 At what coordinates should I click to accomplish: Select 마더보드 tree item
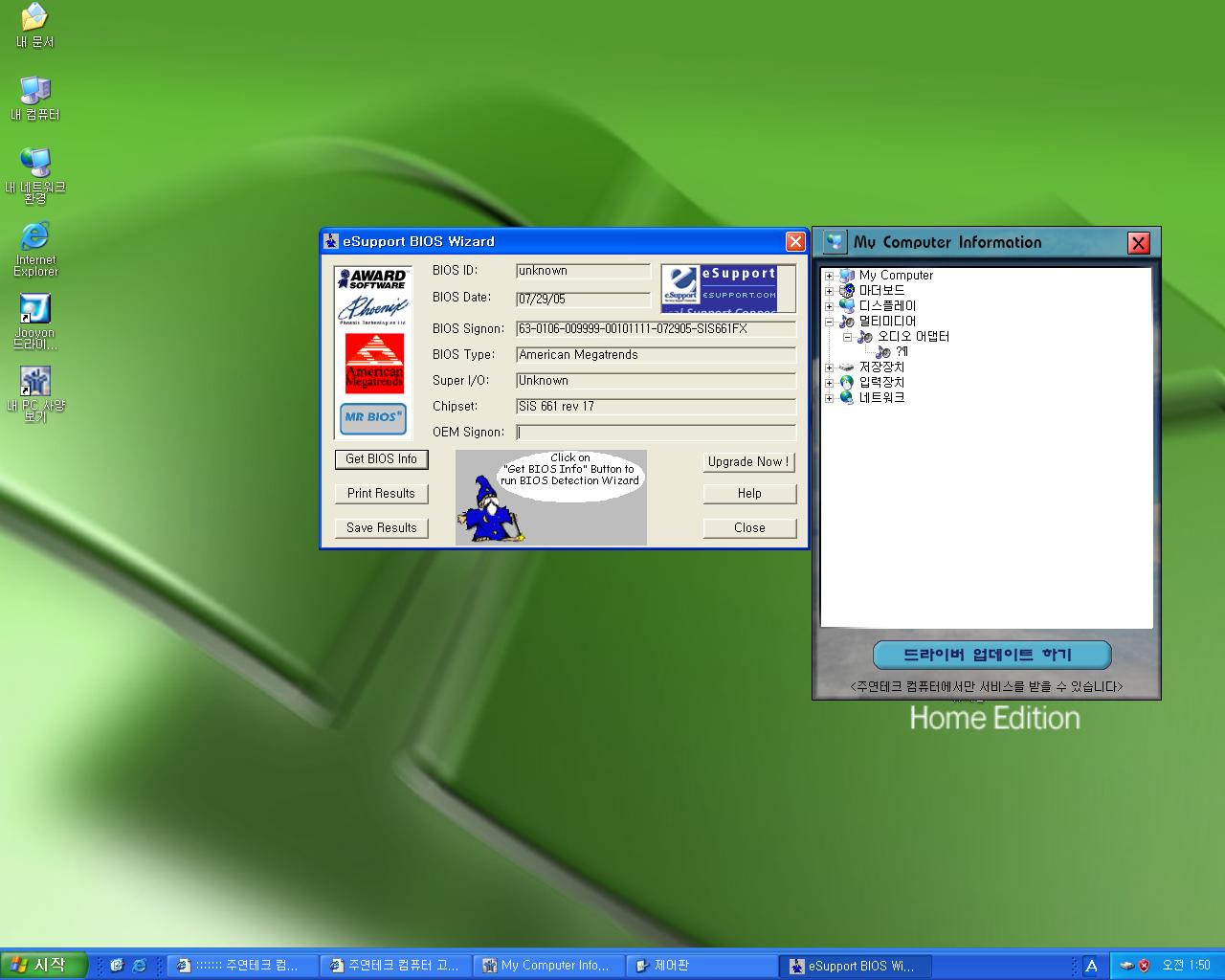coord(881,291)
